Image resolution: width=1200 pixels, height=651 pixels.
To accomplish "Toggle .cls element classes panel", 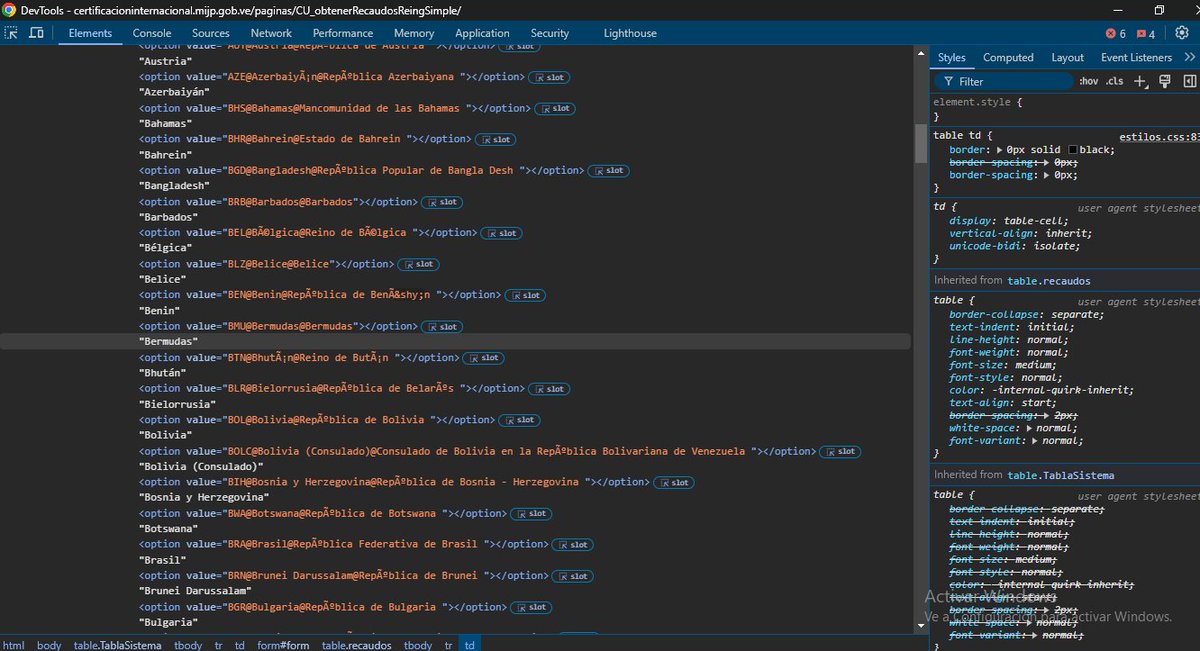I will pos(1114,81).
